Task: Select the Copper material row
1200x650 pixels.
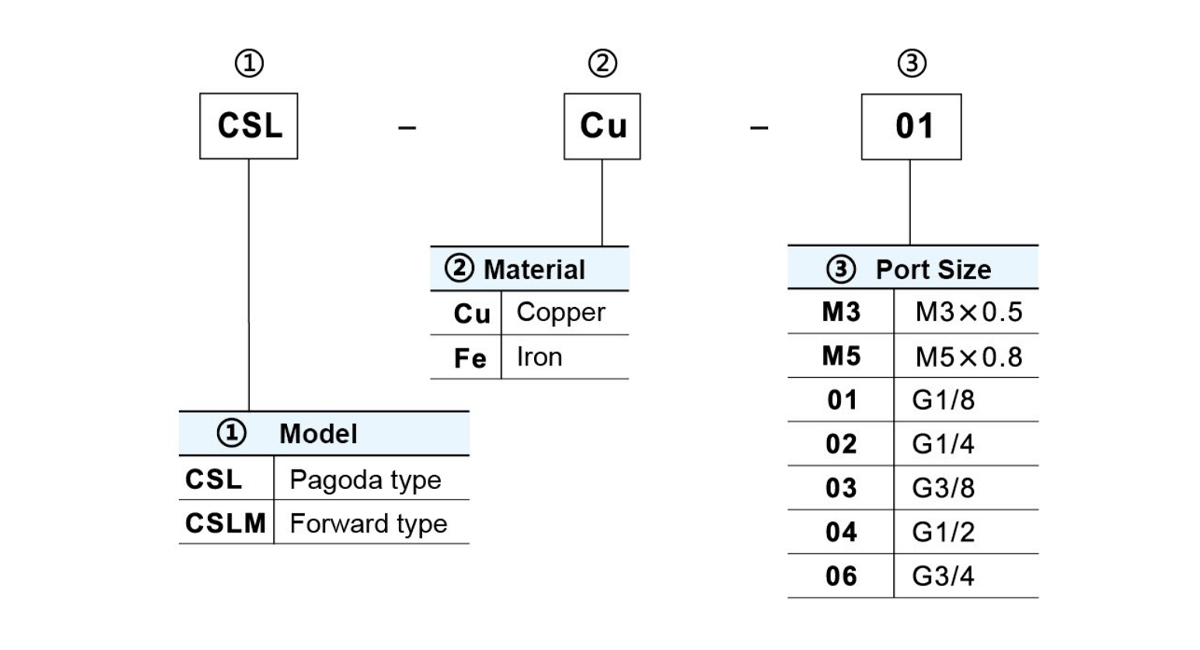Action: pyautogui.click(x=530, y=313)
